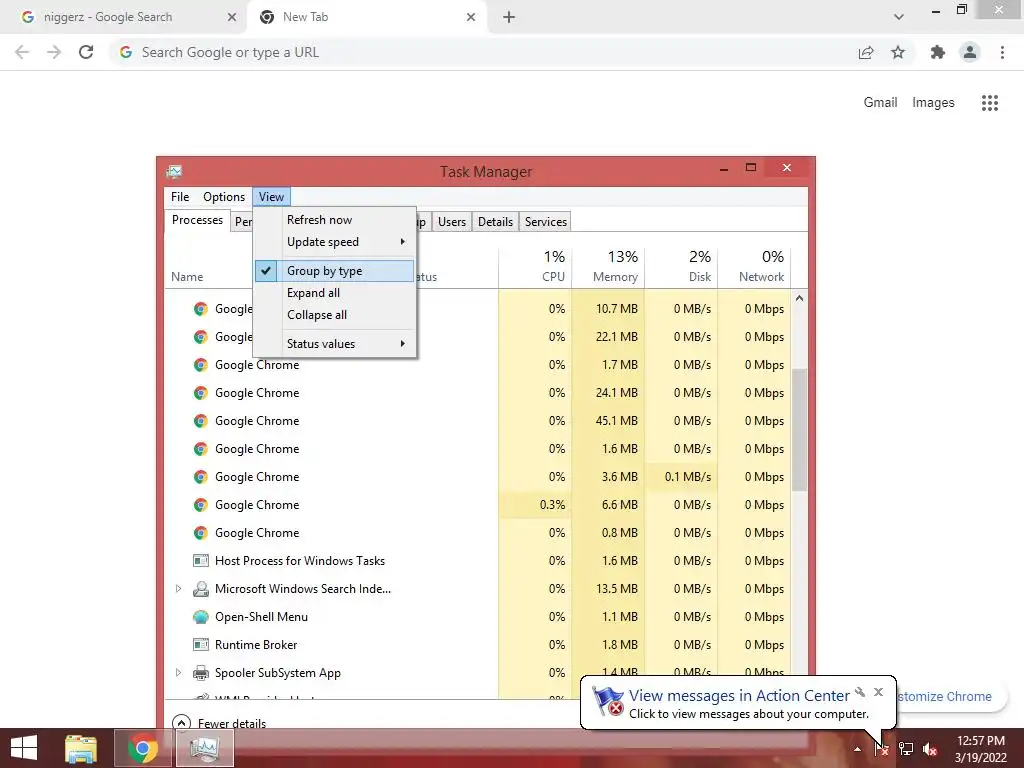The image size is (1024, 768).
Task: Toggle Group by type checkmark option
Action: (334, 270)
